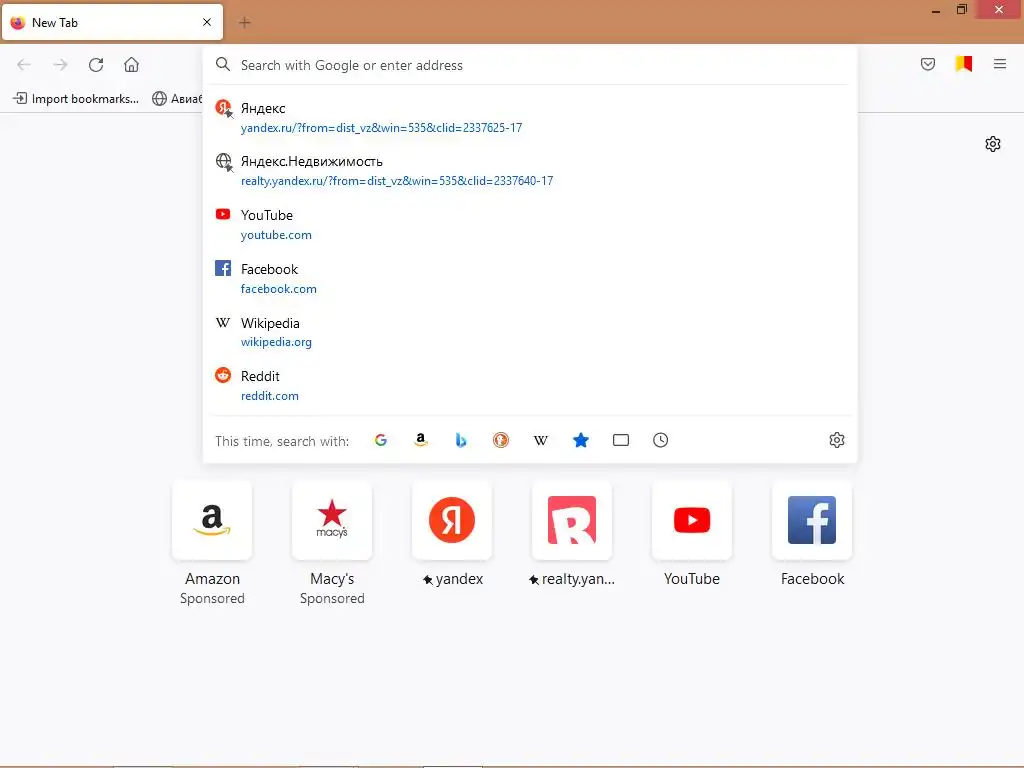
Task: Search this time with Amazon icon
Action: click(x=421, y=440)
